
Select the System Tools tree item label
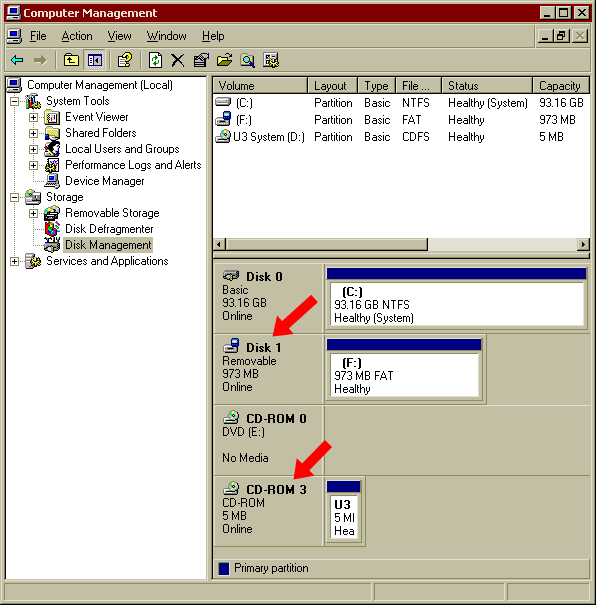coord(78,101)
